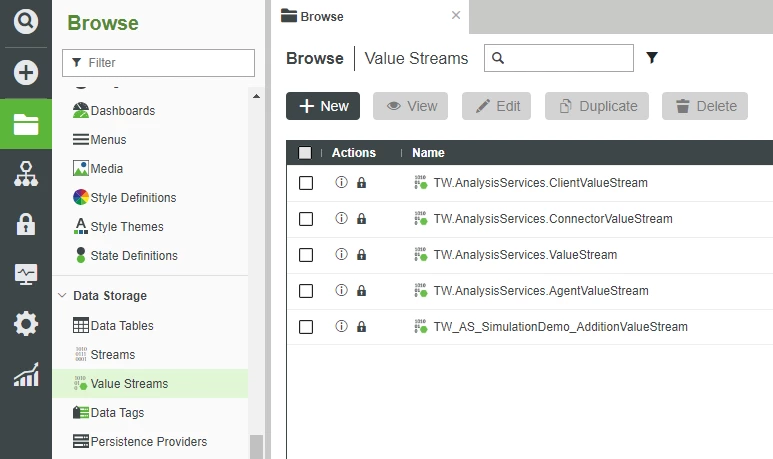This screenshot has height=459, width=773.
Task: Select Value Streams in the tree
Action: (150, 384)
